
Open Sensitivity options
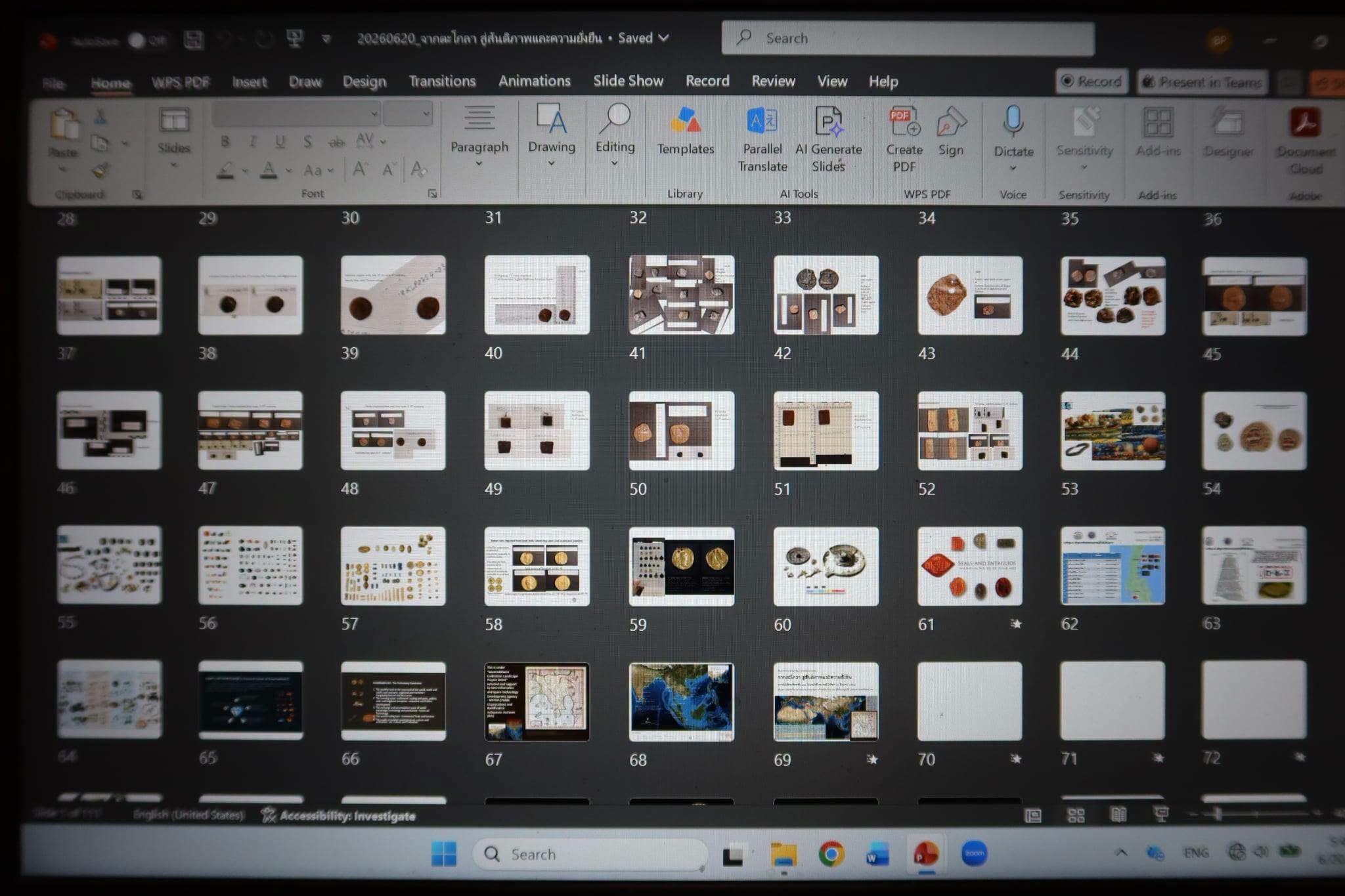tap(1085, 139)
